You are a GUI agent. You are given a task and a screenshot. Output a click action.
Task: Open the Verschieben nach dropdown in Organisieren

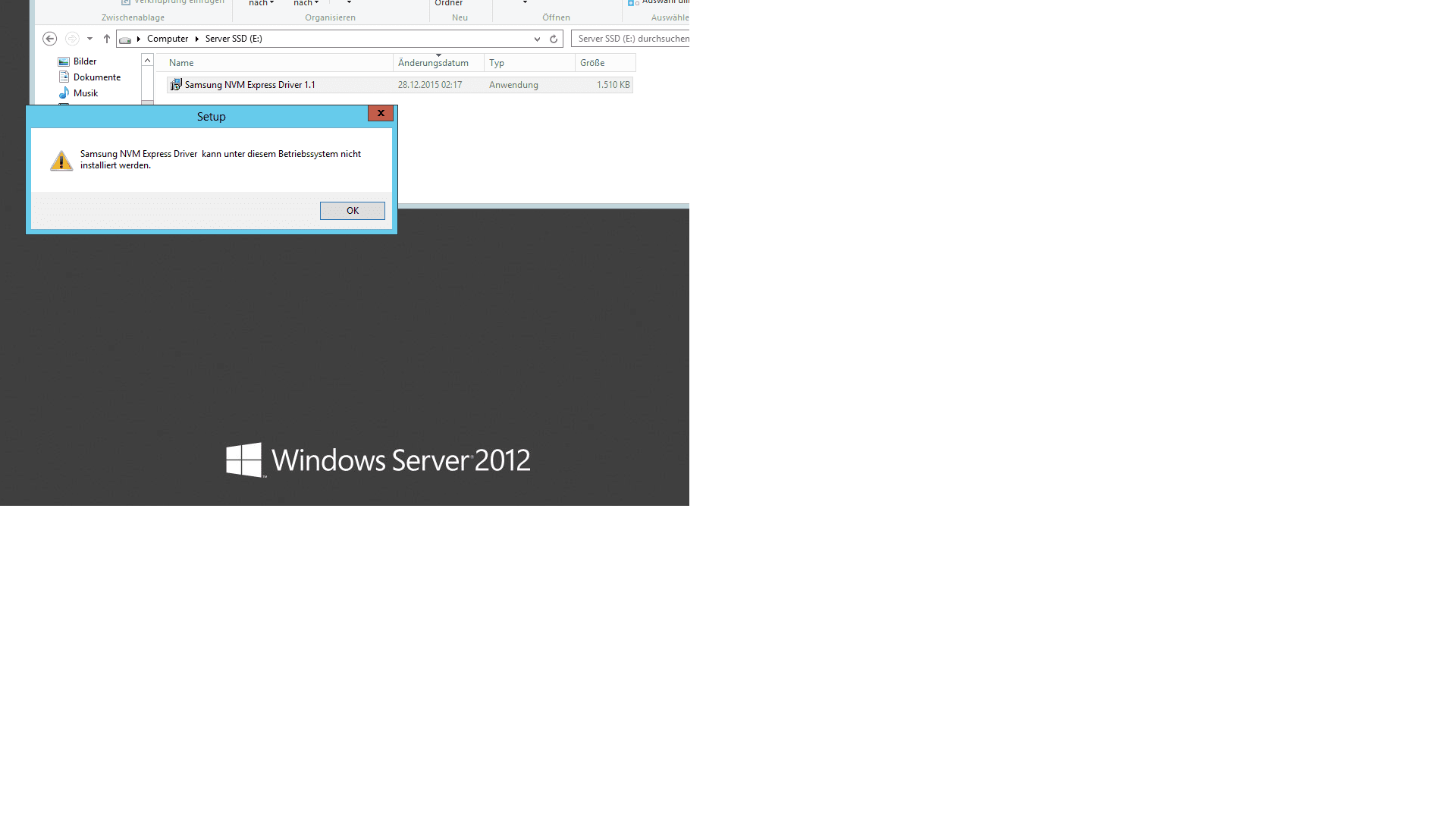pyautogui.click(x=261, y=3)
